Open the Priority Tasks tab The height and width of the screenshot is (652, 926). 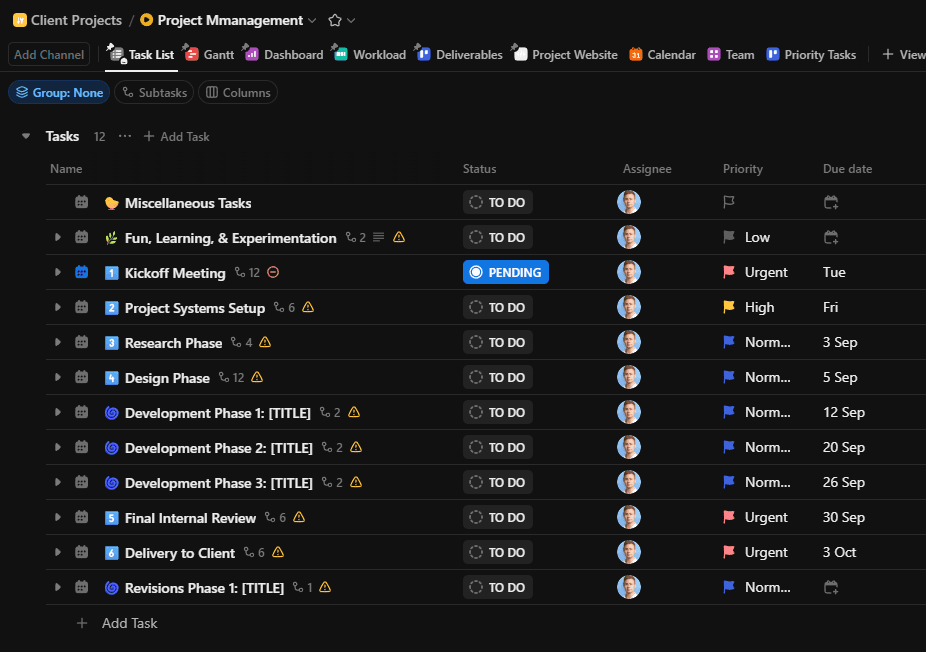811,54
